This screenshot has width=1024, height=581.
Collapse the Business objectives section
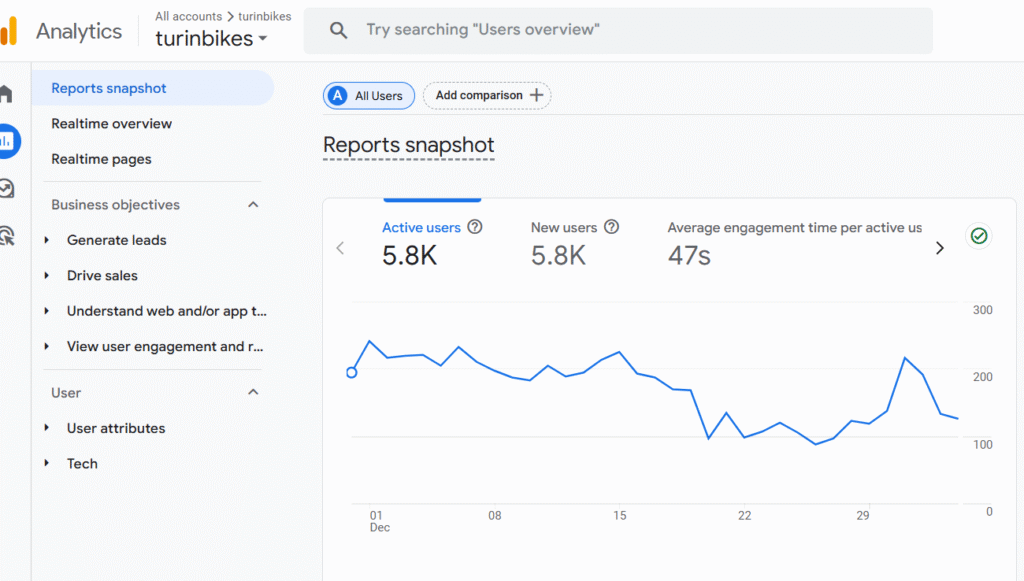pos(253,205)
